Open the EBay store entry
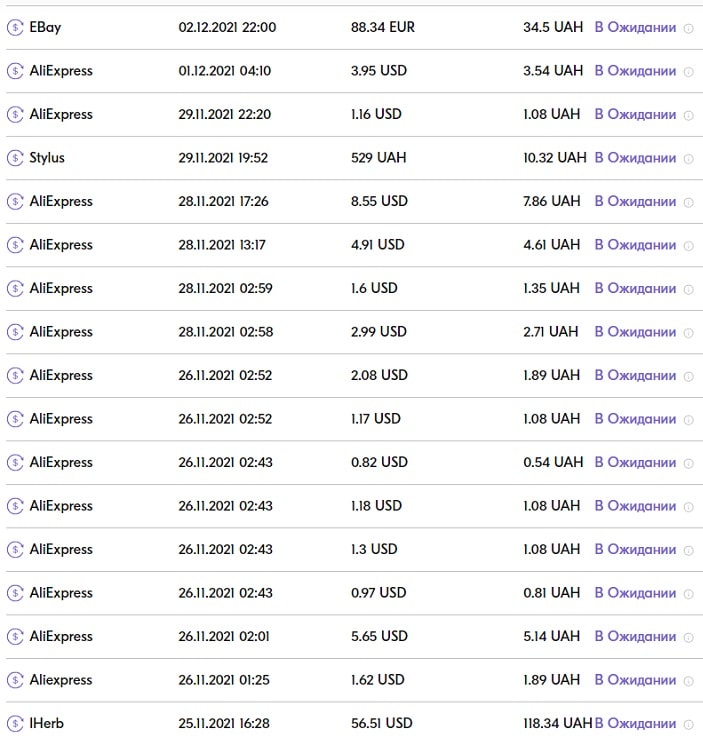The image size is (703, 745). [x=45, y=28]
